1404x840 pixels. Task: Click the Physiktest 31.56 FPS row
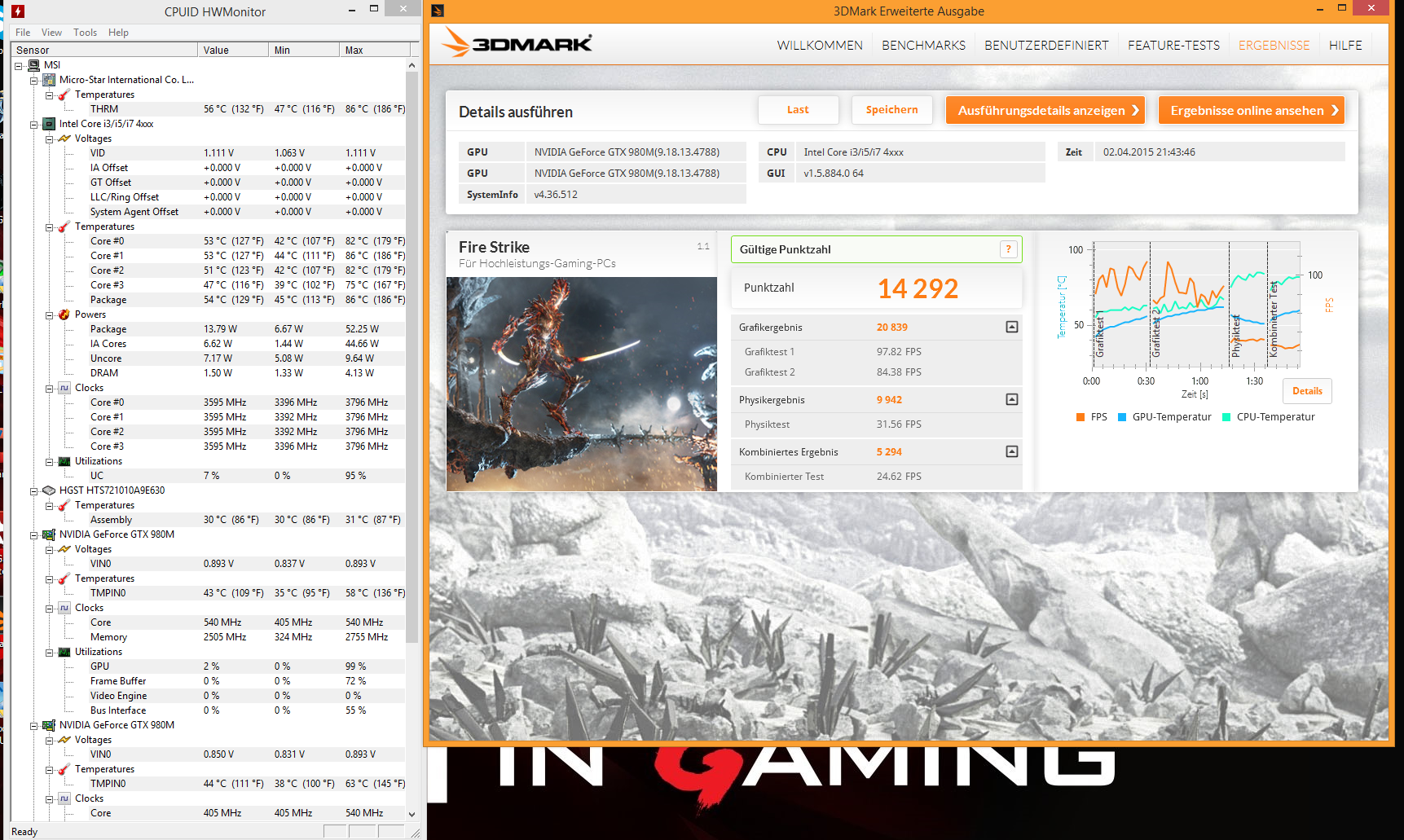[x=876, y=424]
